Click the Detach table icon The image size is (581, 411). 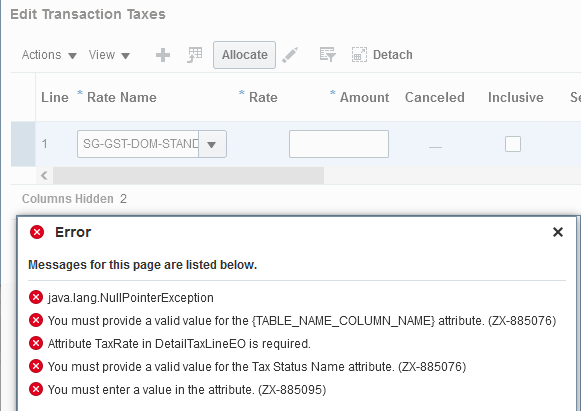(359, 55)
